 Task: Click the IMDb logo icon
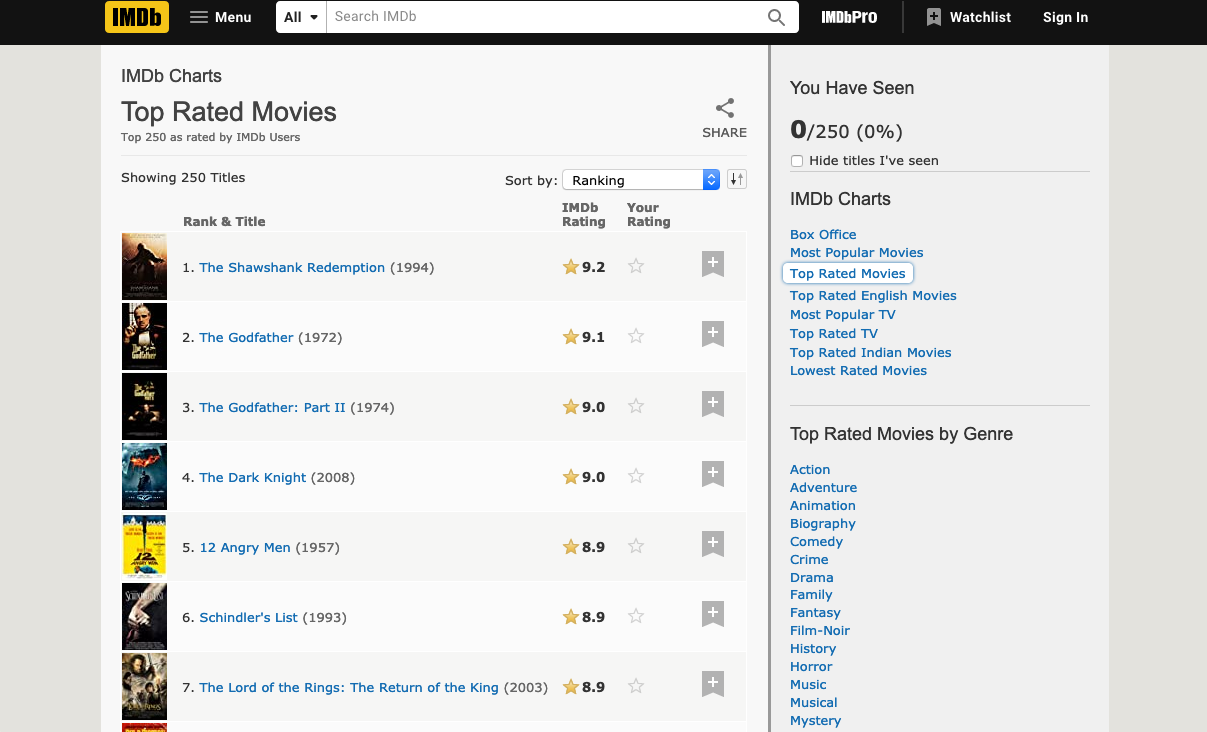(137, 17)
